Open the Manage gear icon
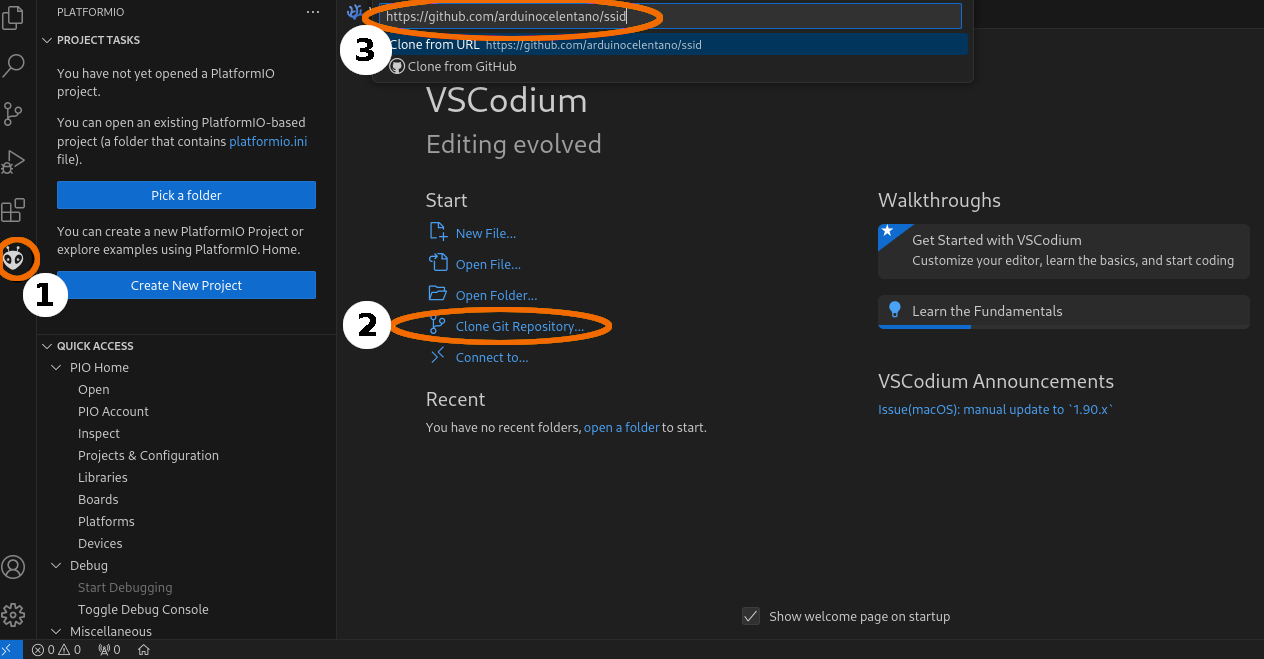Image resolution: width=1264 pixels, height=659 pixels. [13, 614]
